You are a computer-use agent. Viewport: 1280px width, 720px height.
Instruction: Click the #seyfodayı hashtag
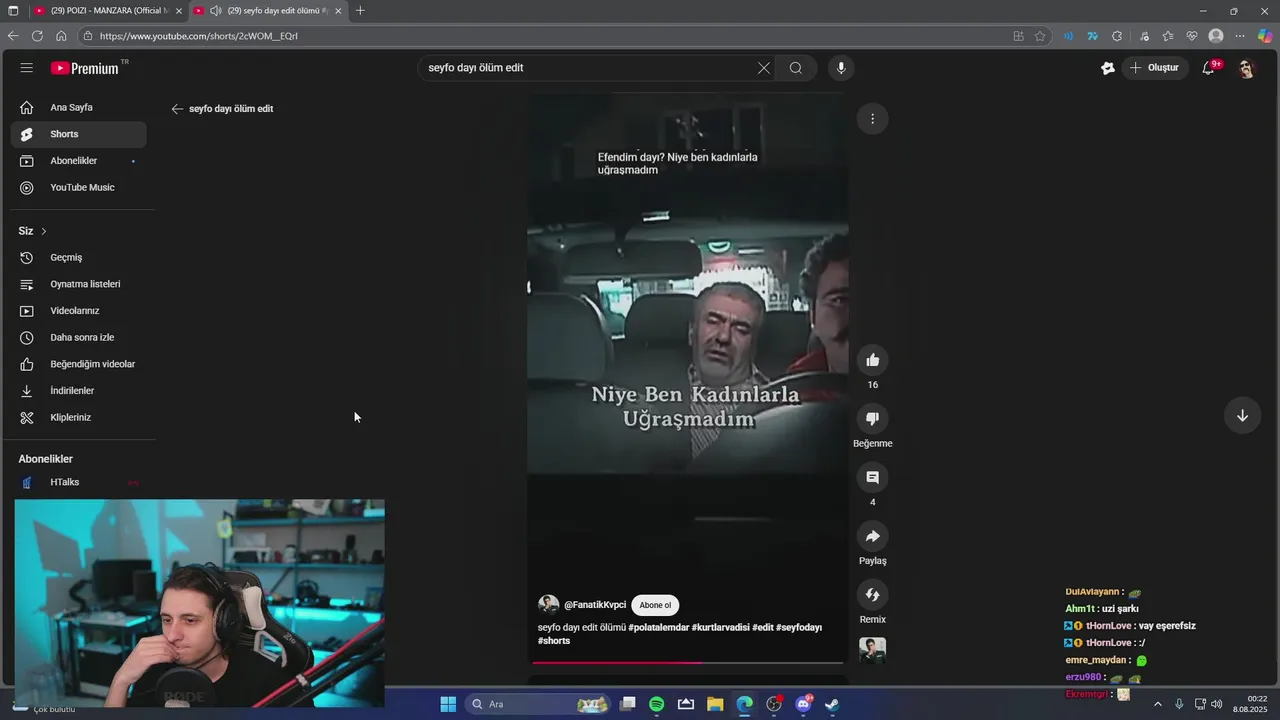coord(799,628)
